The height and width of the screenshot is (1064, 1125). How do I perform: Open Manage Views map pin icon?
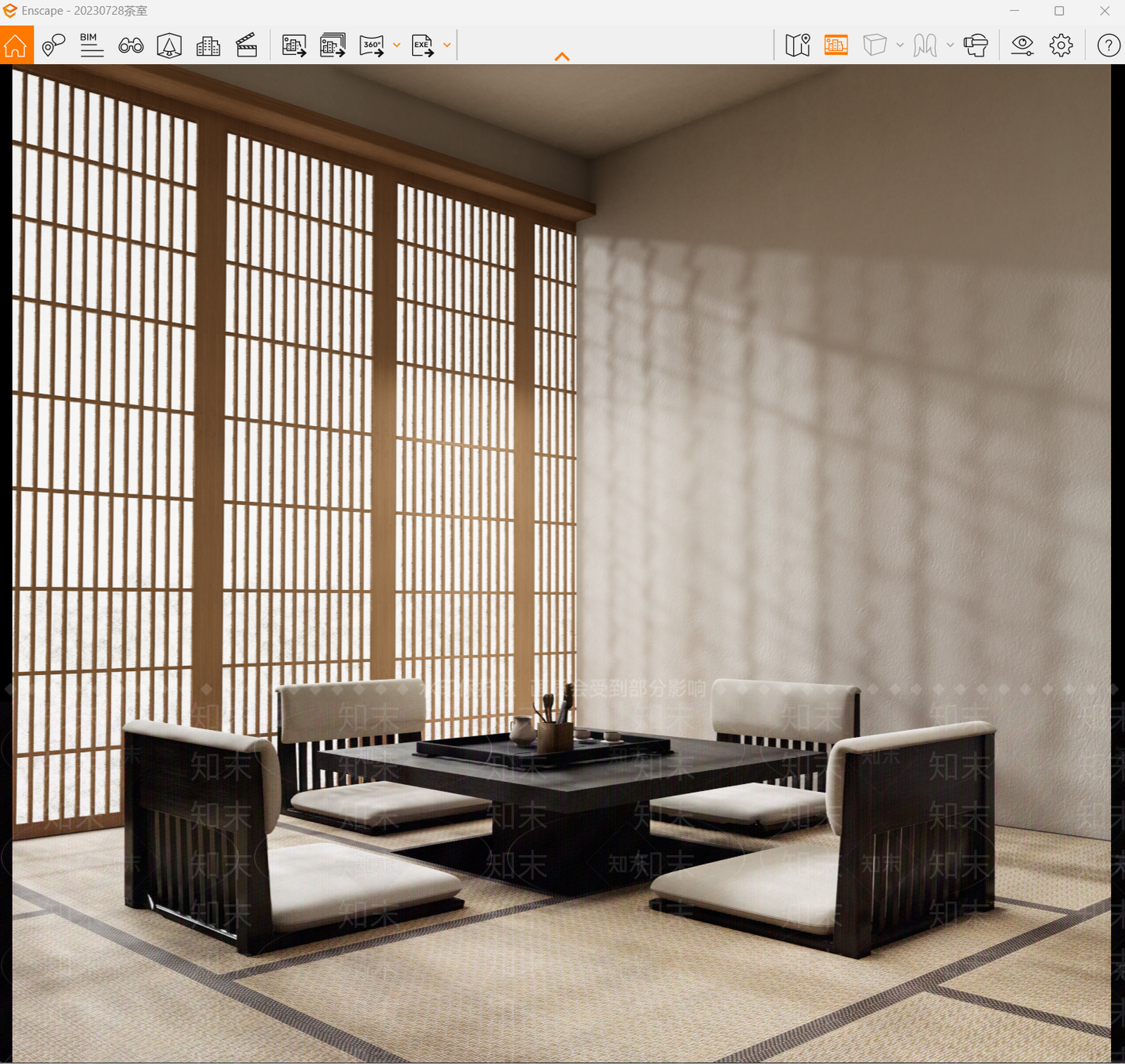53,46
